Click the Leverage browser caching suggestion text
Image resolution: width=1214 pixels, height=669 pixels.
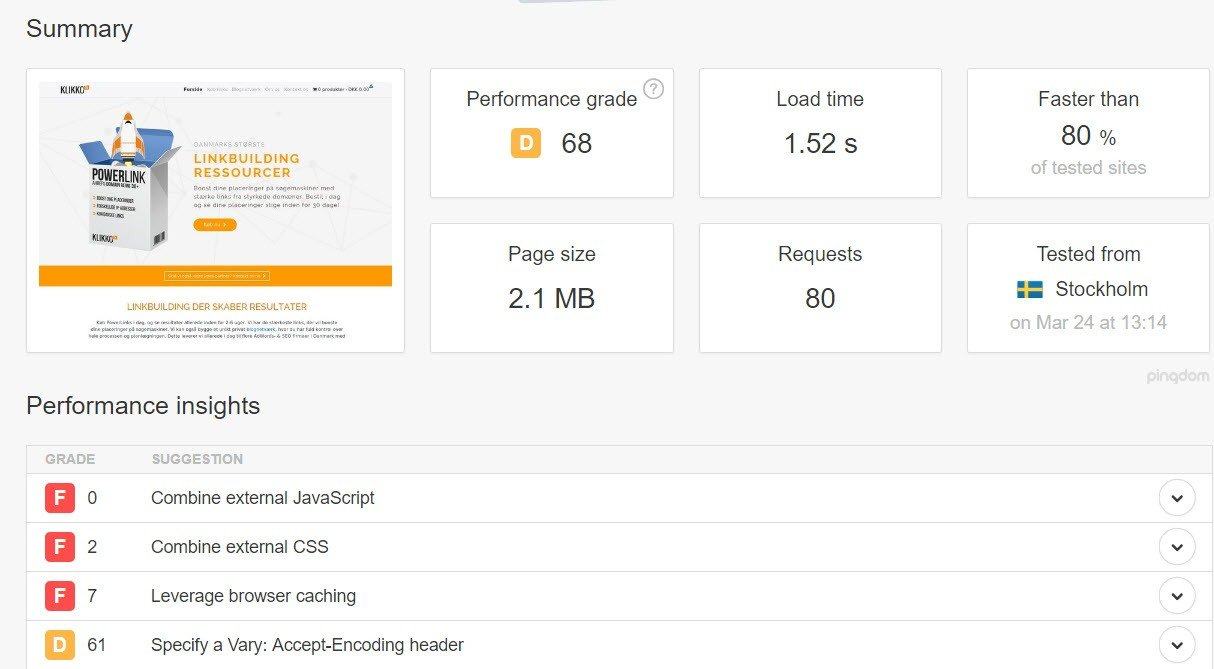point(253,596)
